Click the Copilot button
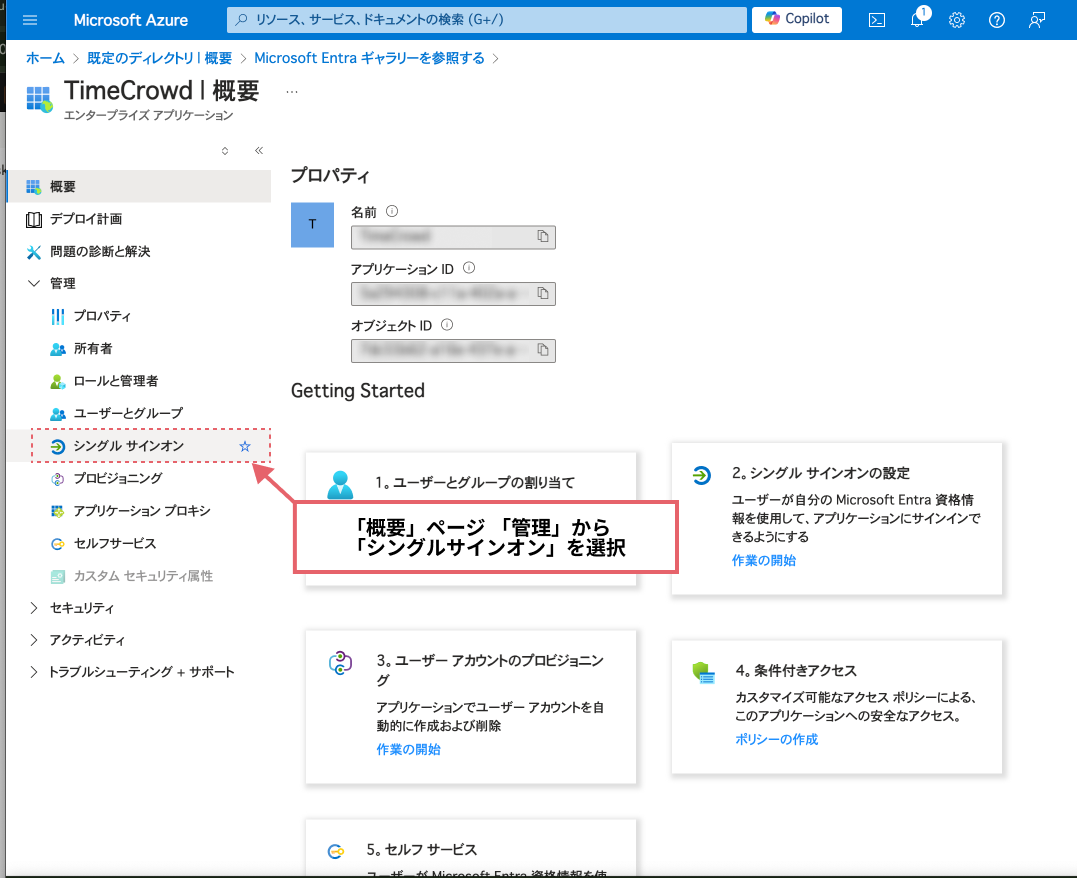1077x878 pixels. coord(797,20)
